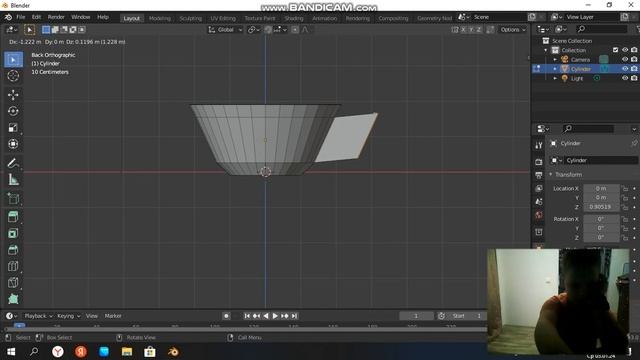Collapse the Collection in the outliner
Viewport: 640px width, 360px height.
pos(546,50)
